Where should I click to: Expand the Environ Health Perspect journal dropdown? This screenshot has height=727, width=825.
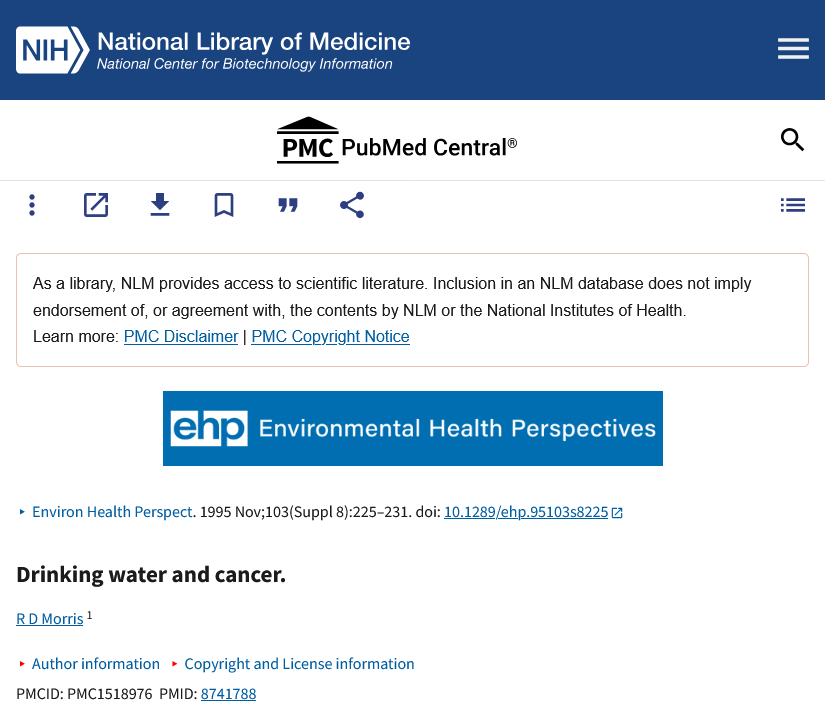tap(107, 512)
